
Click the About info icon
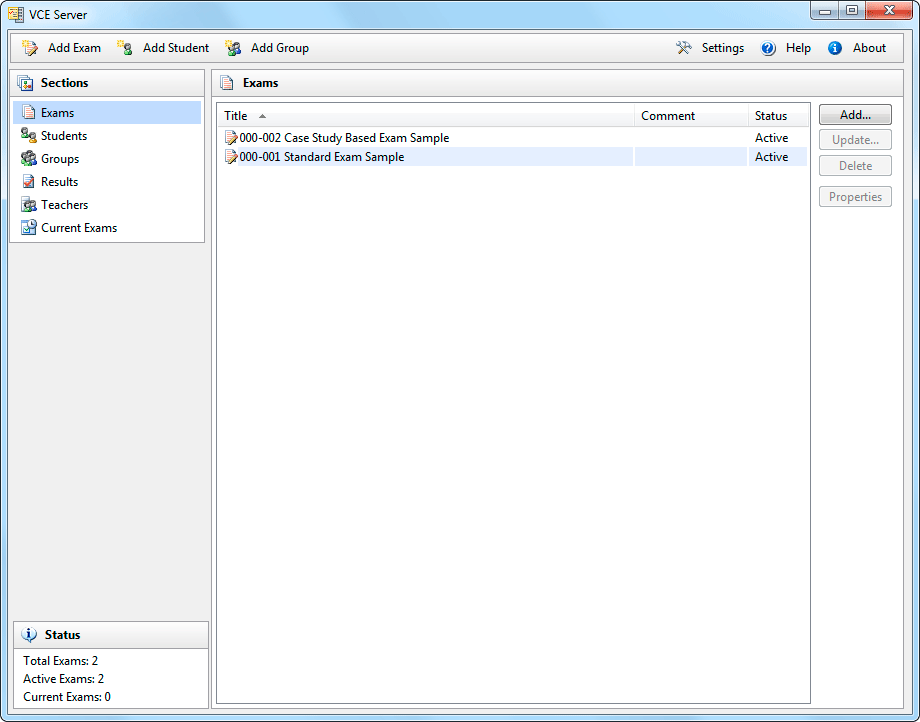click(x=835, y=48)
